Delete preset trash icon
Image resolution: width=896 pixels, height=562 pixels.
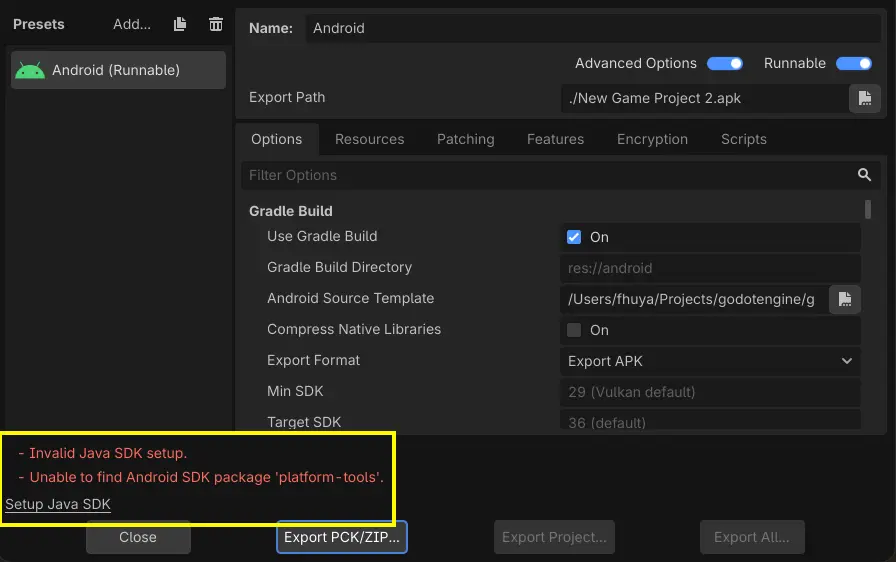215,24
